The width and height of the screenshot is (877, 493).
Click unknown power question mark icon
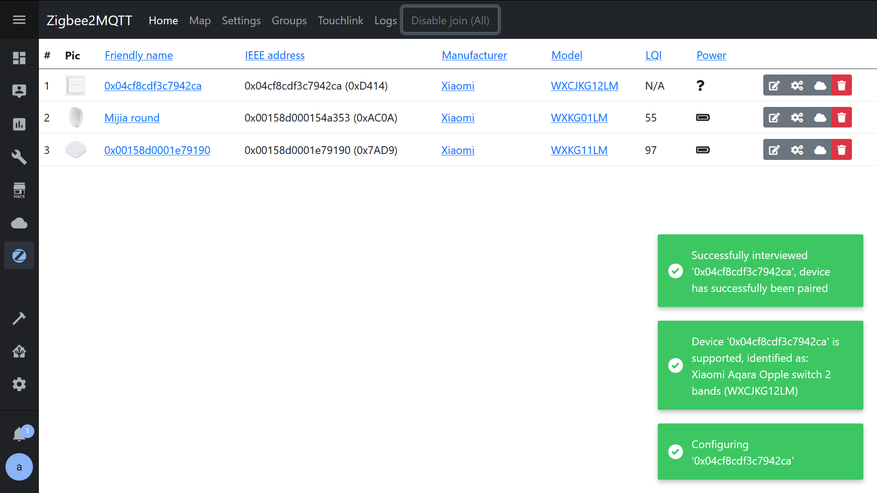point(700,86)
